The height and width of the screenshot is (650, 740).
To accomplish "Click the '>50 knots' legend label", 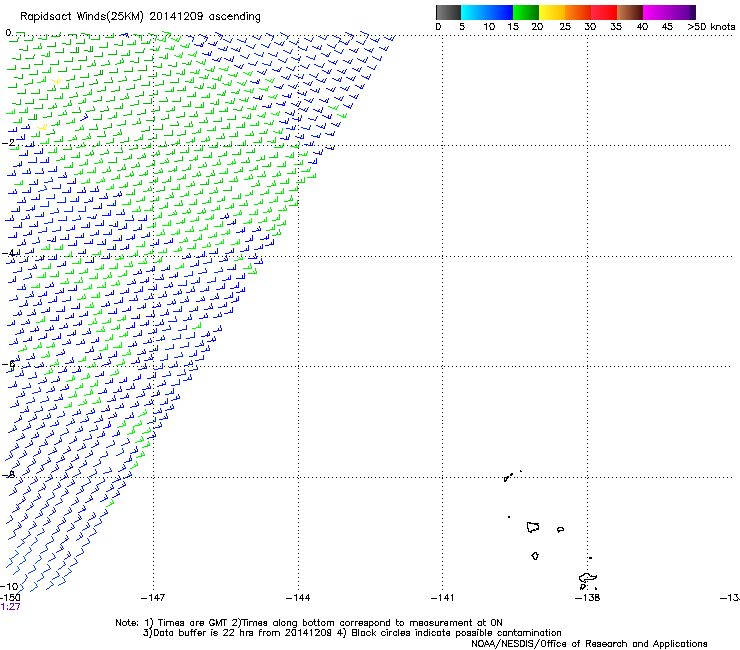I will pyautogui.click(x=711, y=27).
